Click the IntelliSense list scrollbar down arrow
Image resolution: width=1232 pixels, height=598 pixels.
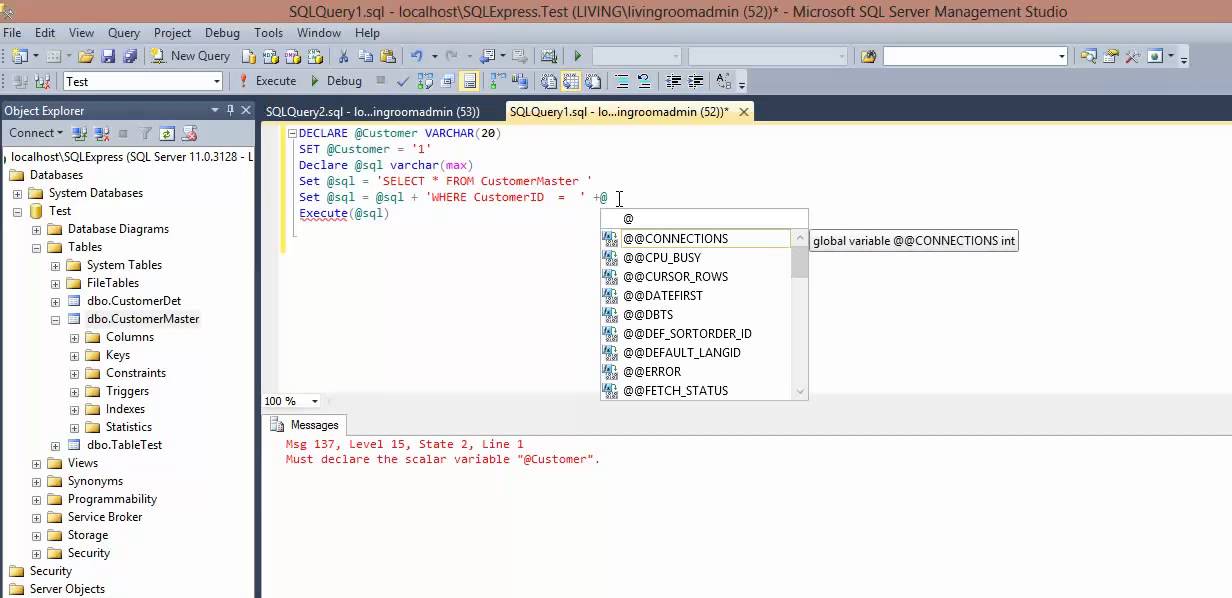[799, 392]
